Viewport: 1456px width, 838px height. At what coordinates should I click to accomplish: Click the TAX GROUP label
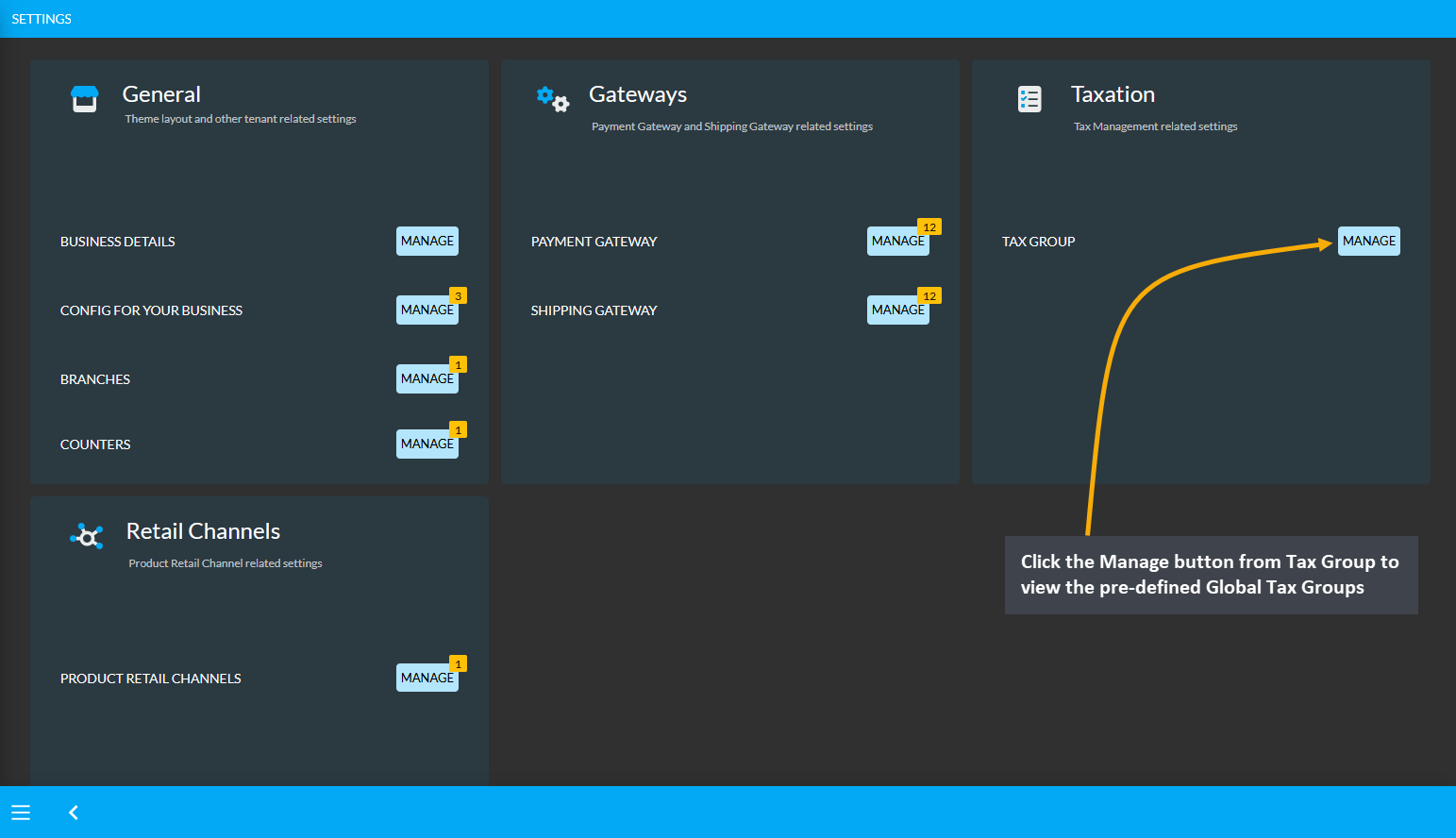(x=1038, y=242)
